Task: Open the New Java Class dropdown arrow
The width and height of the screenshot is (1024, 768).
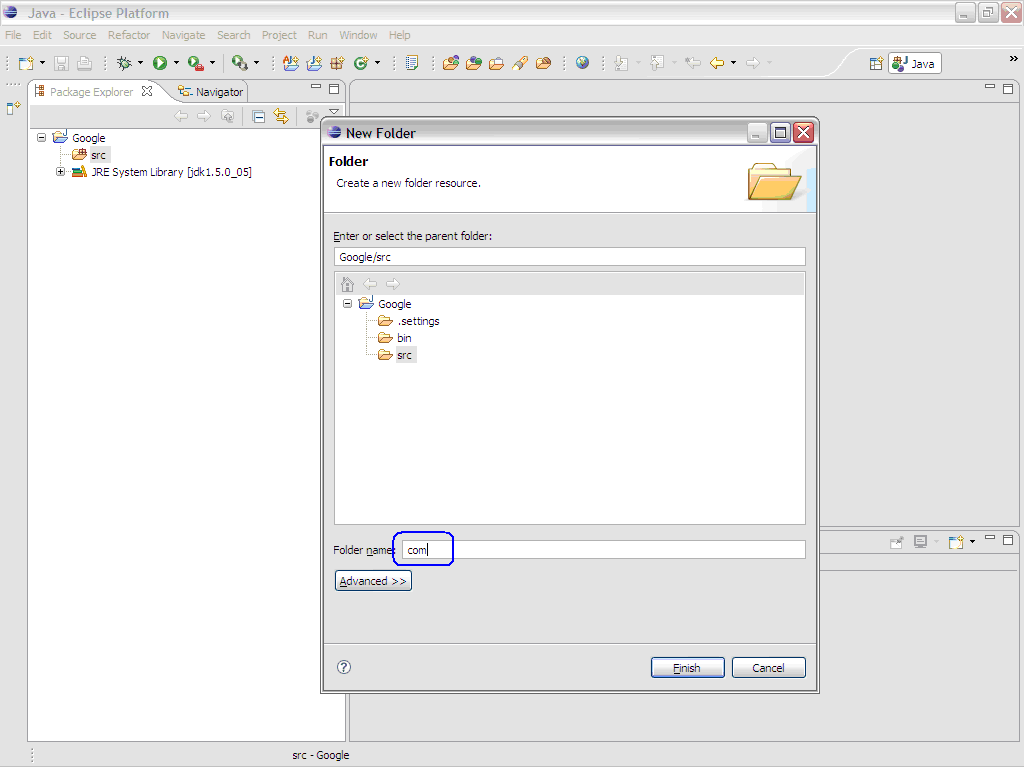Action: click(377, 63)
